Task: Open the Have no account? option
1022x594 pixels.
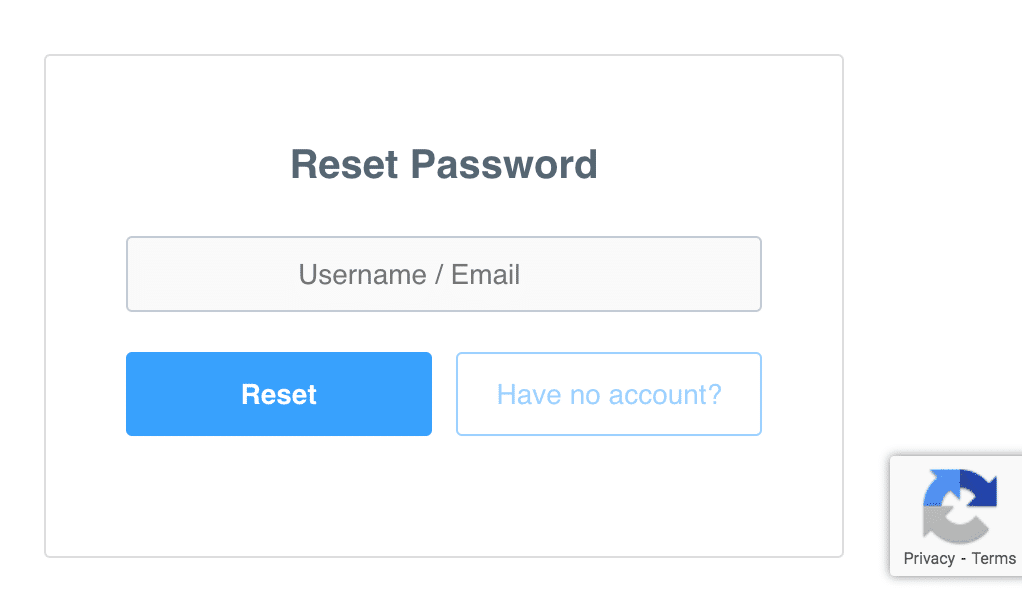Action: [609, 394]
